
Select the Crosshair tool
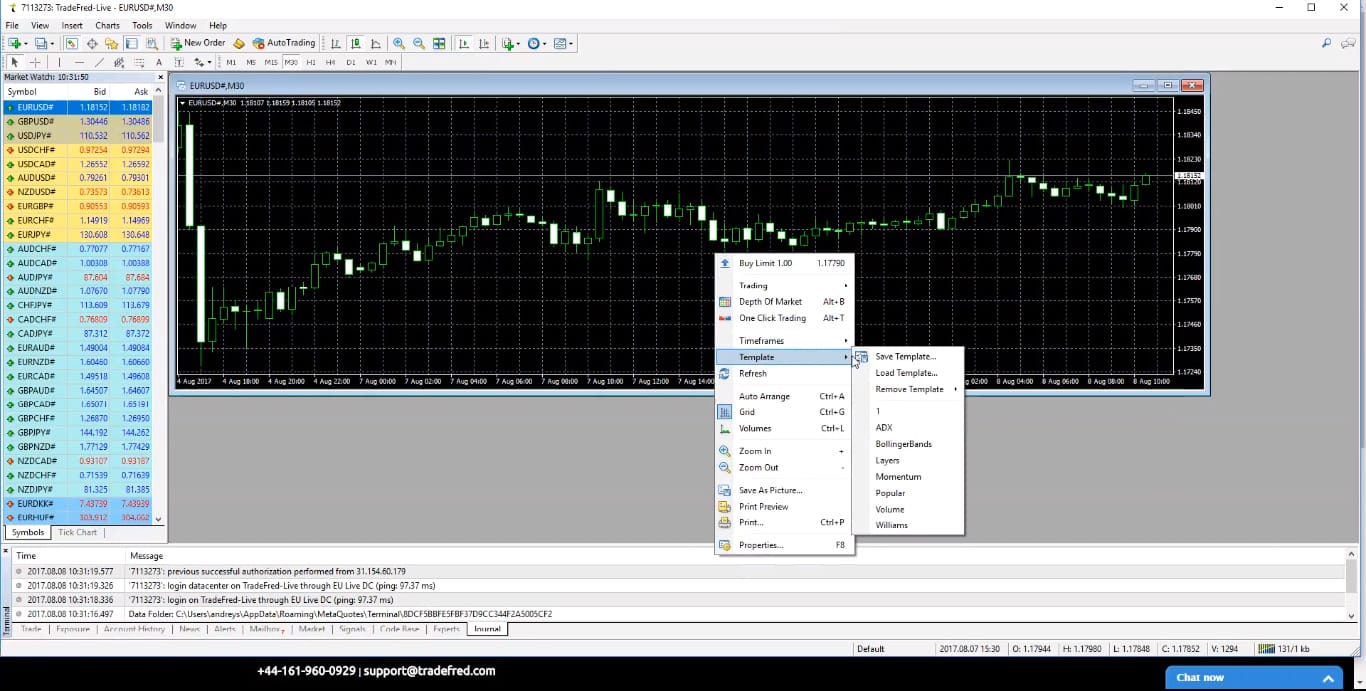[34, 62]
